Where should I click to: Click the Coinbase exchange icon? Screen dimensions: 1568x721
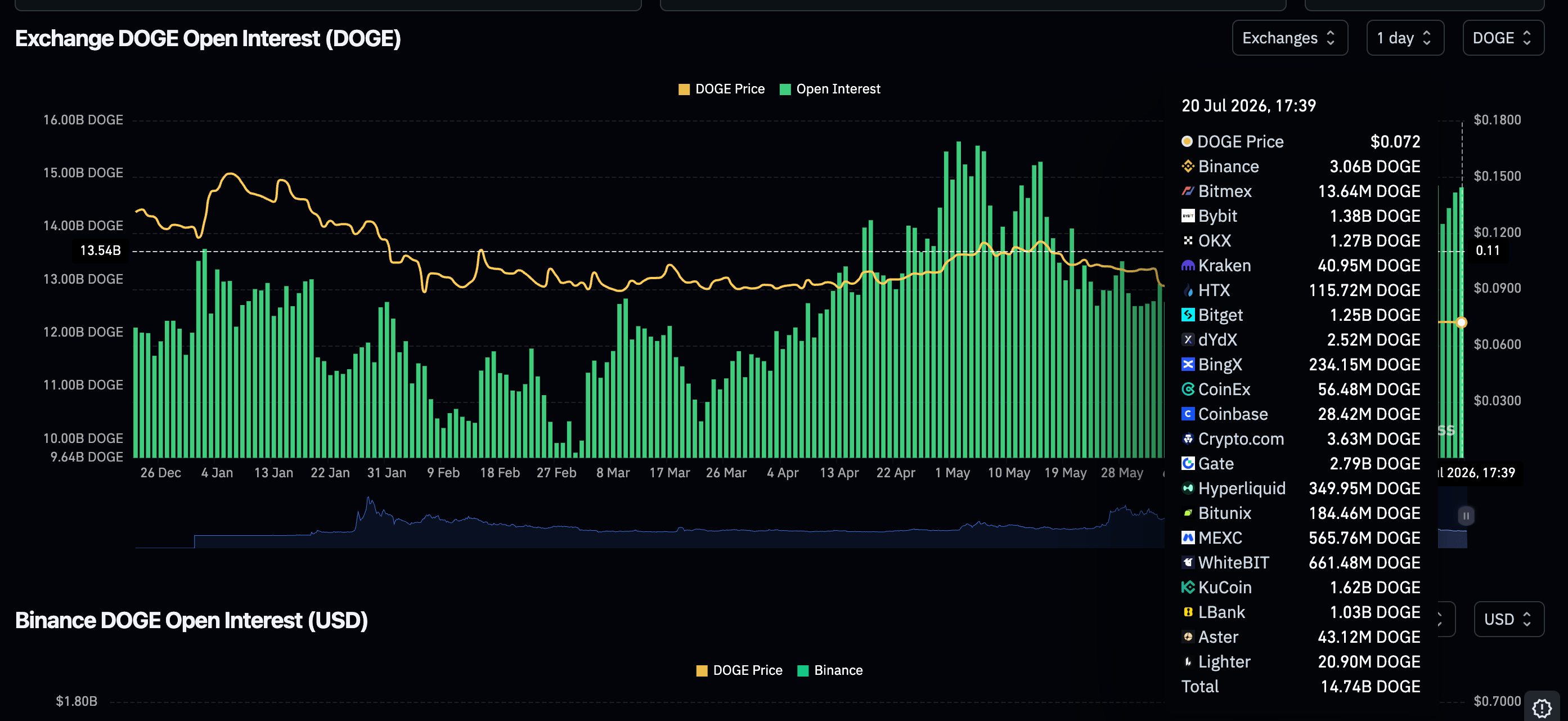pyautogui.click(x=1188, y=414)
